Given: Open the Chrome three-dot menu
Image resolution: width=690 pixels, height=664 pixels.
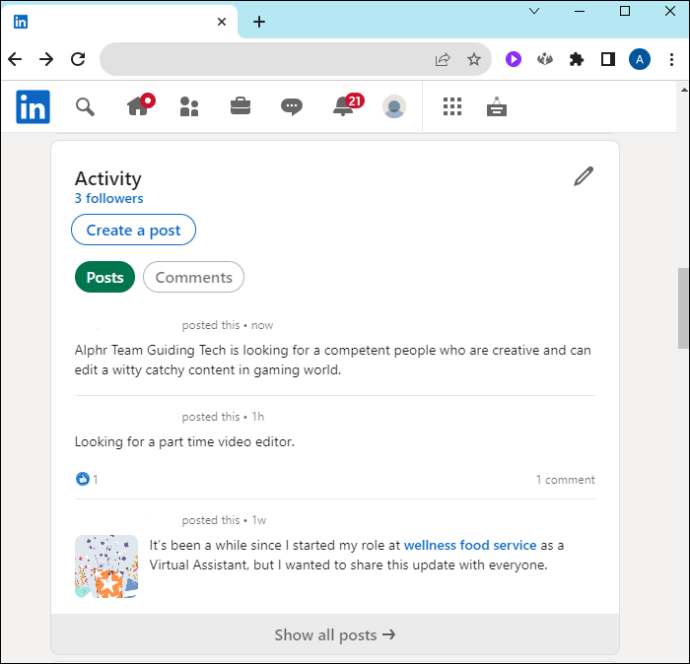Looking at the screenshot, I should click(672, 59).
